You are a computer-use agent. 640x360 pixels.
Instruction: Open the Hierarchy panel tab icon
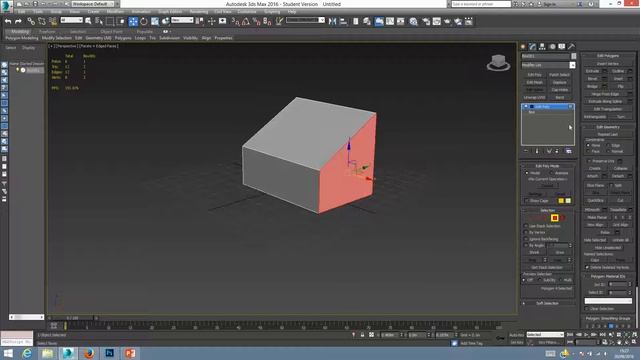542,47
